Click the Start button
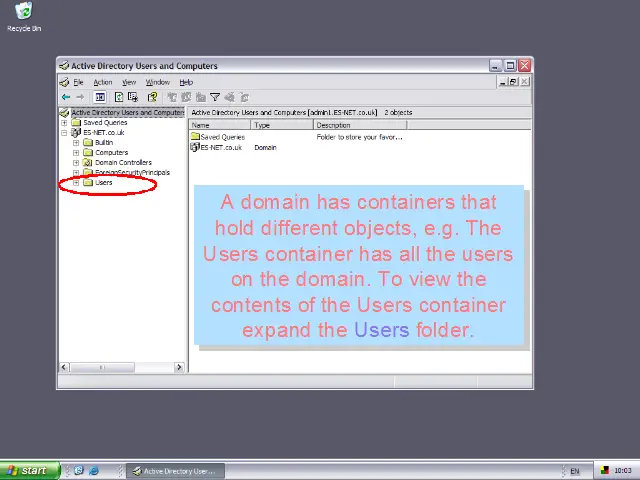This screenshot has height=480, width=640. click(x=30, y=471)
